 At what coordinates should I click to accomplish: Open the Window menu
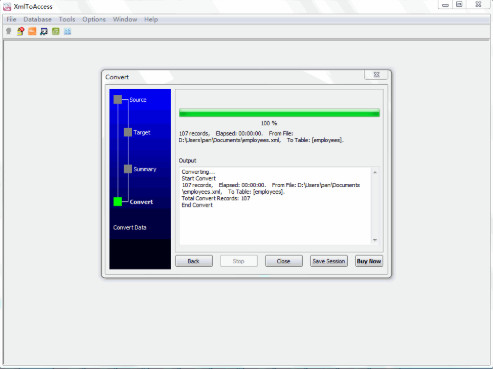tap(125, 19)
